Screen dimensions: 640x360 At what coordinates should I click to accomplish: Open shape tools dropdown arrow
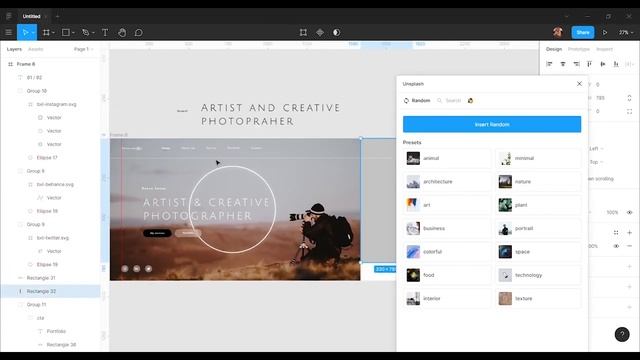pyautogui.click(x=73, y=33)
